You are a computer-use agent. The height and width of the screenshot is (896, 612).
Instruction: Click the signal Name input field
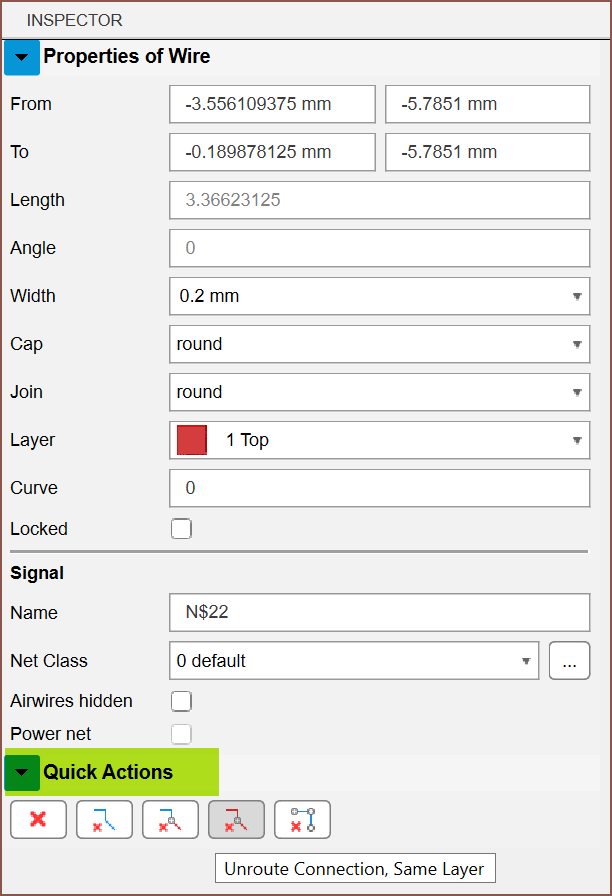379,613
